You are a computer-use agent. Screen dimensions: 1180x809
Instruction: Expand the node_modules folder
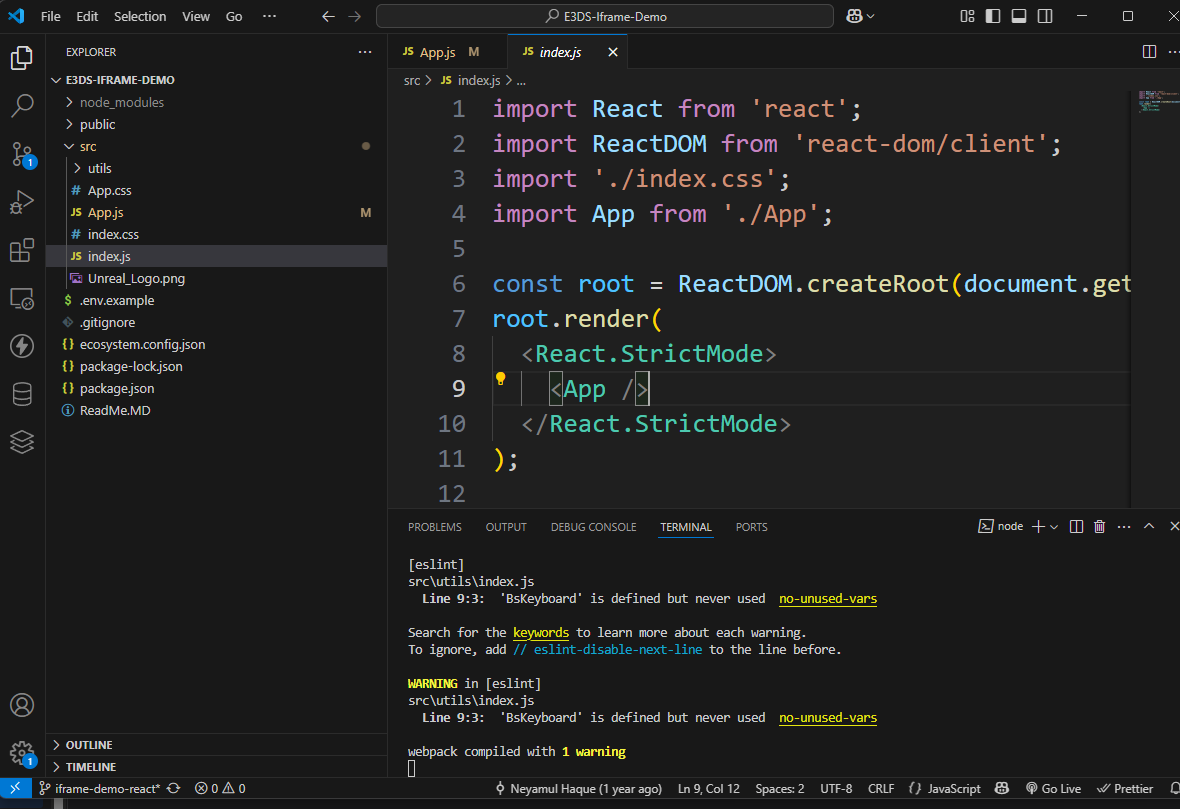121,102
